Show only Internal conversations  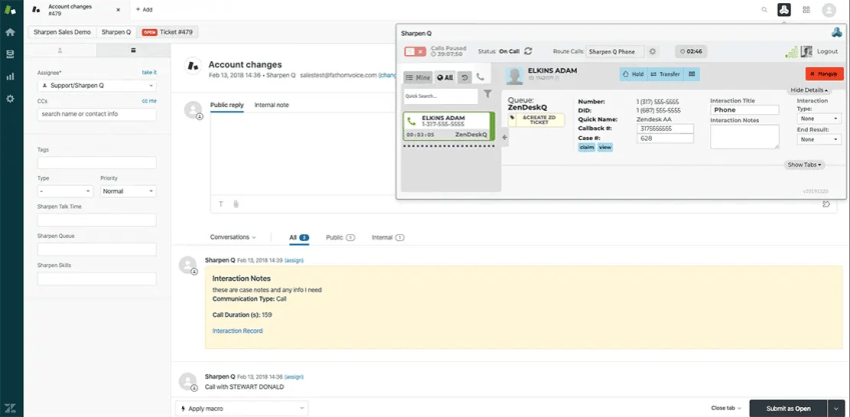coord(388,237)
